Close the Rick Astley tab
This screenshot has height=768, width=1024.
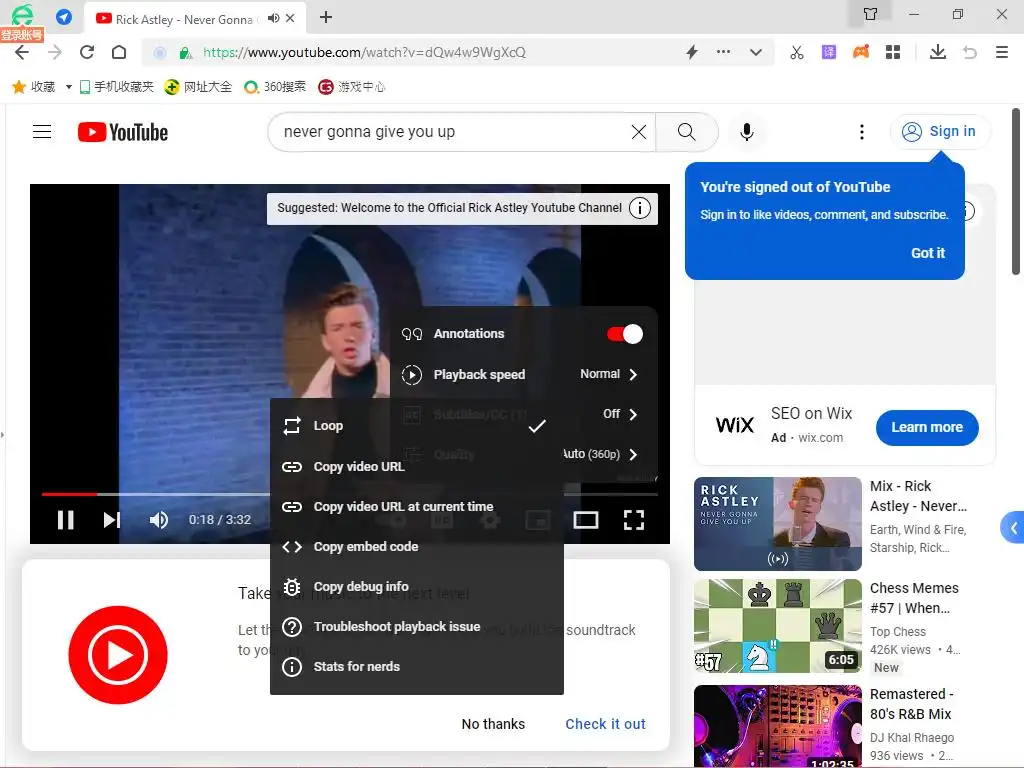(291, 18)
